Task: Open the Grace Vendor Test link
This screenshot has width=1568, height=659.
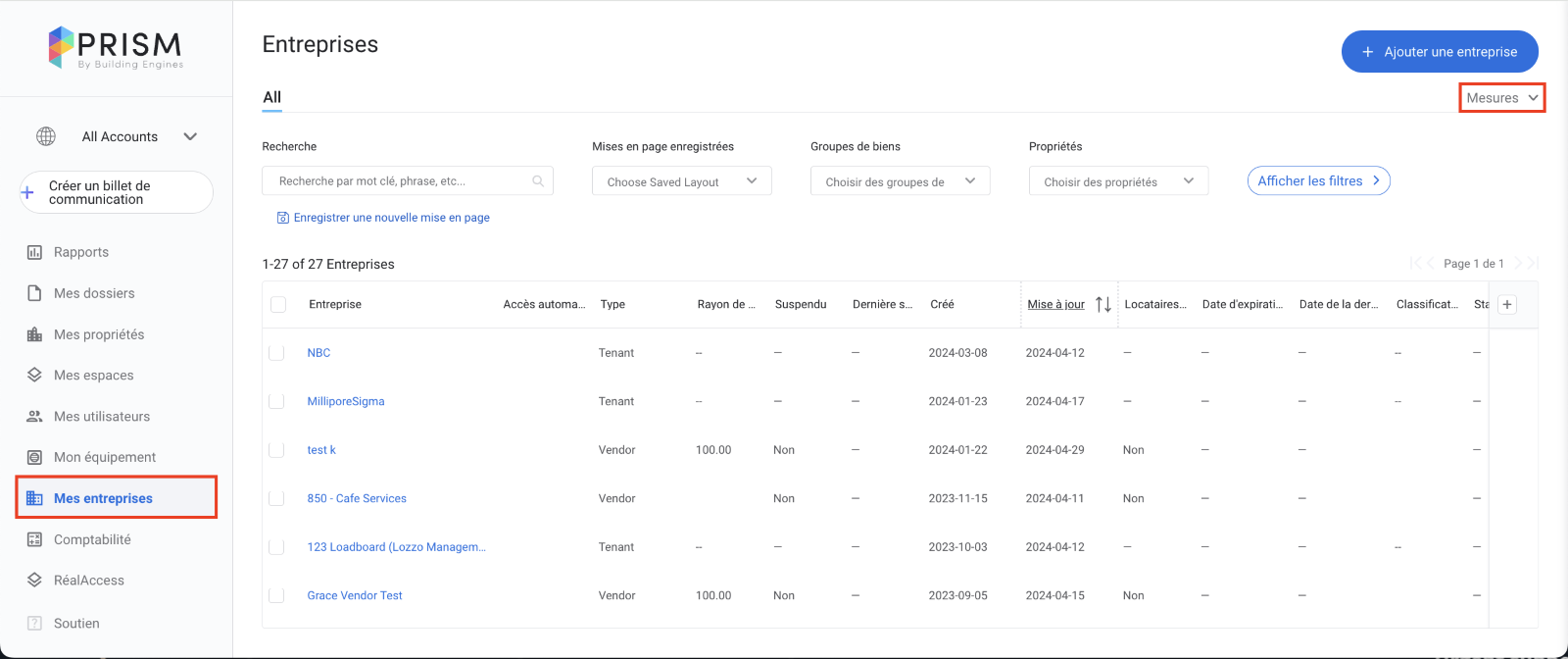Action: click(x=355, y=595)
